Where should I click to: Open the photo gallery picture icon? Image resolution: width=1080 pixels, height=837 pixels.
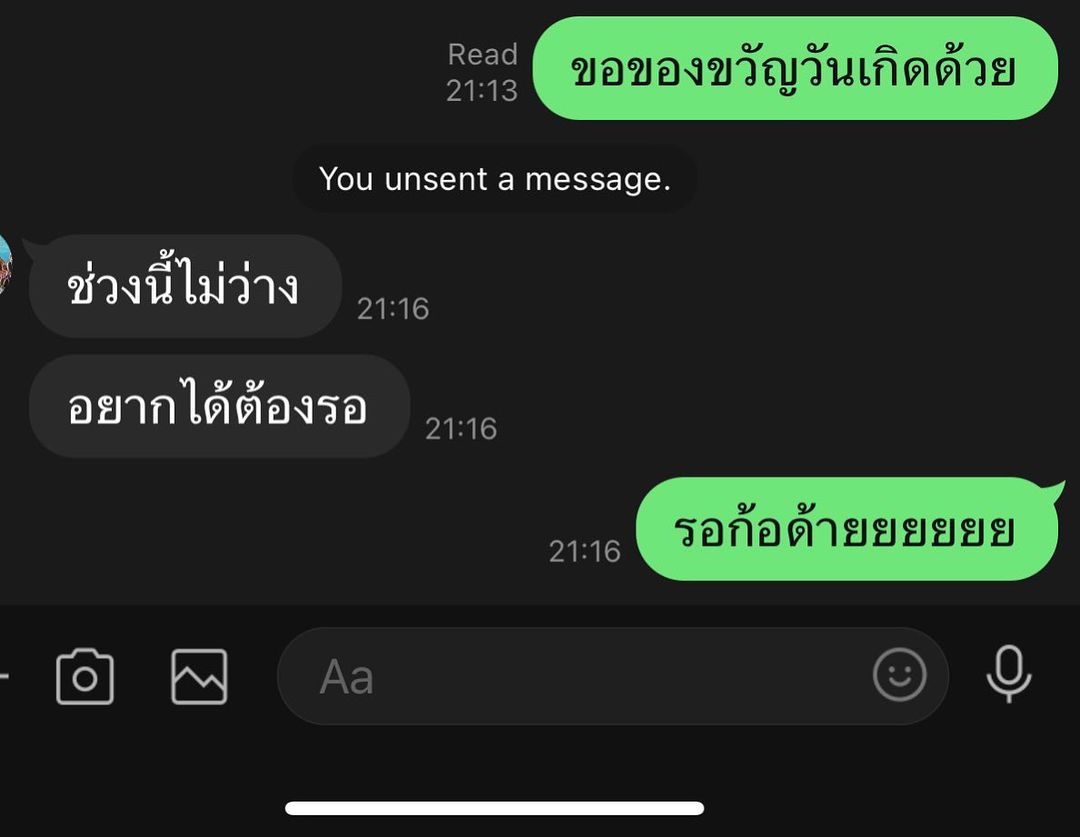pyautogui.click(x=199, y=676)
